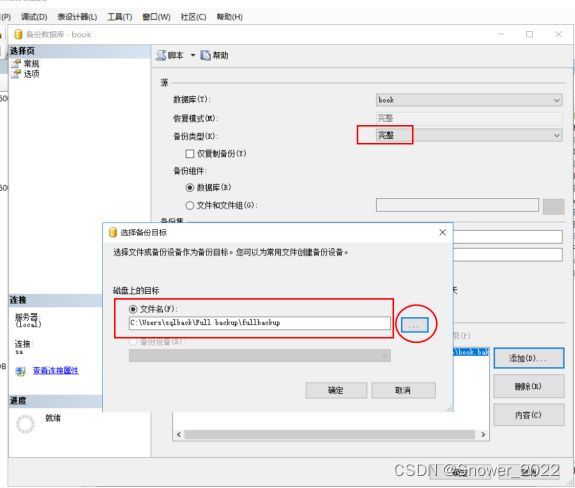Open the Community (社区) menu
This screenshot has width=575, height=488.
tap(193, 17)
